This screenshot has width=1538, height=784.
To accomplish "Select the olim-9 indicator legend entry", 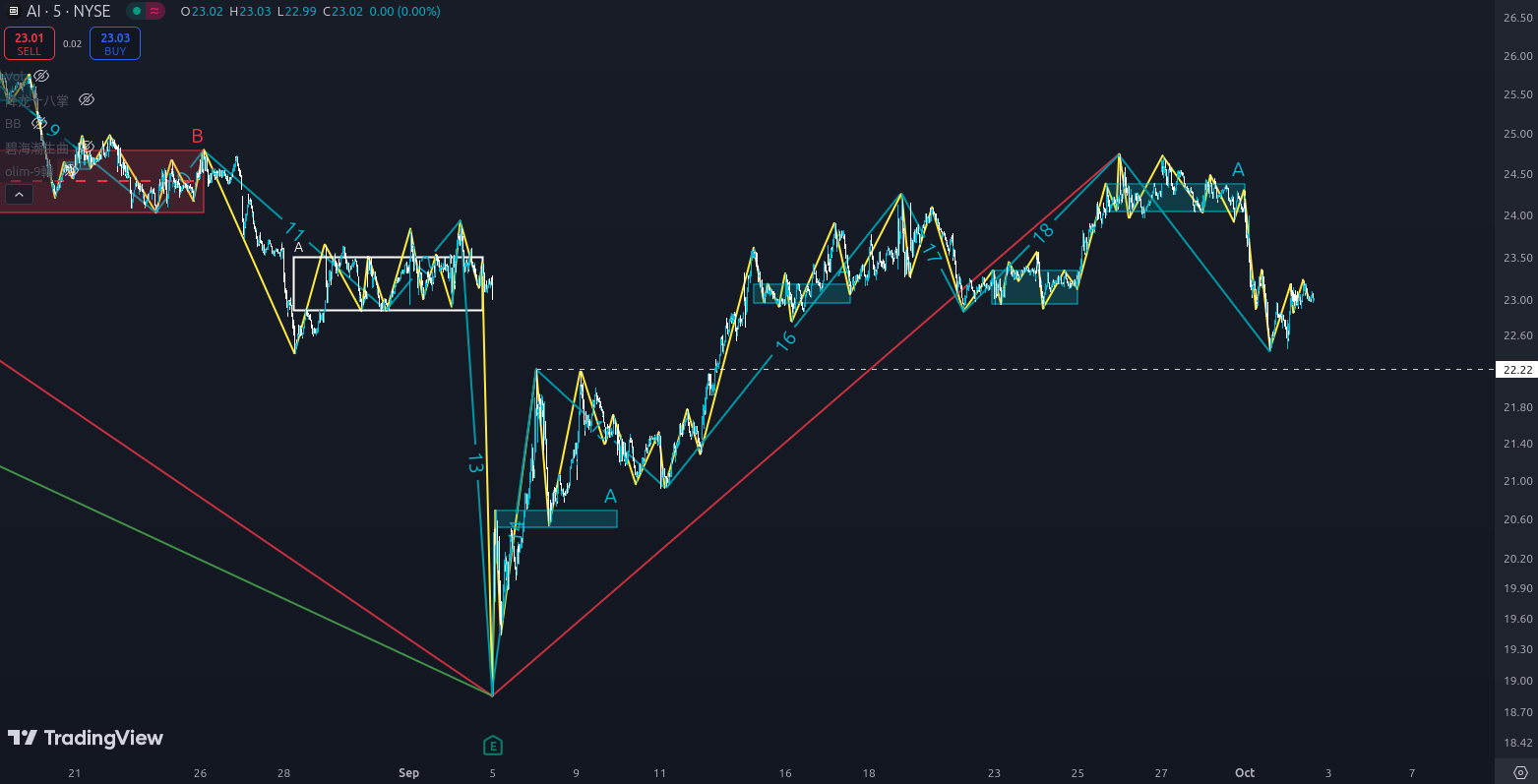I will click(28, 171).
